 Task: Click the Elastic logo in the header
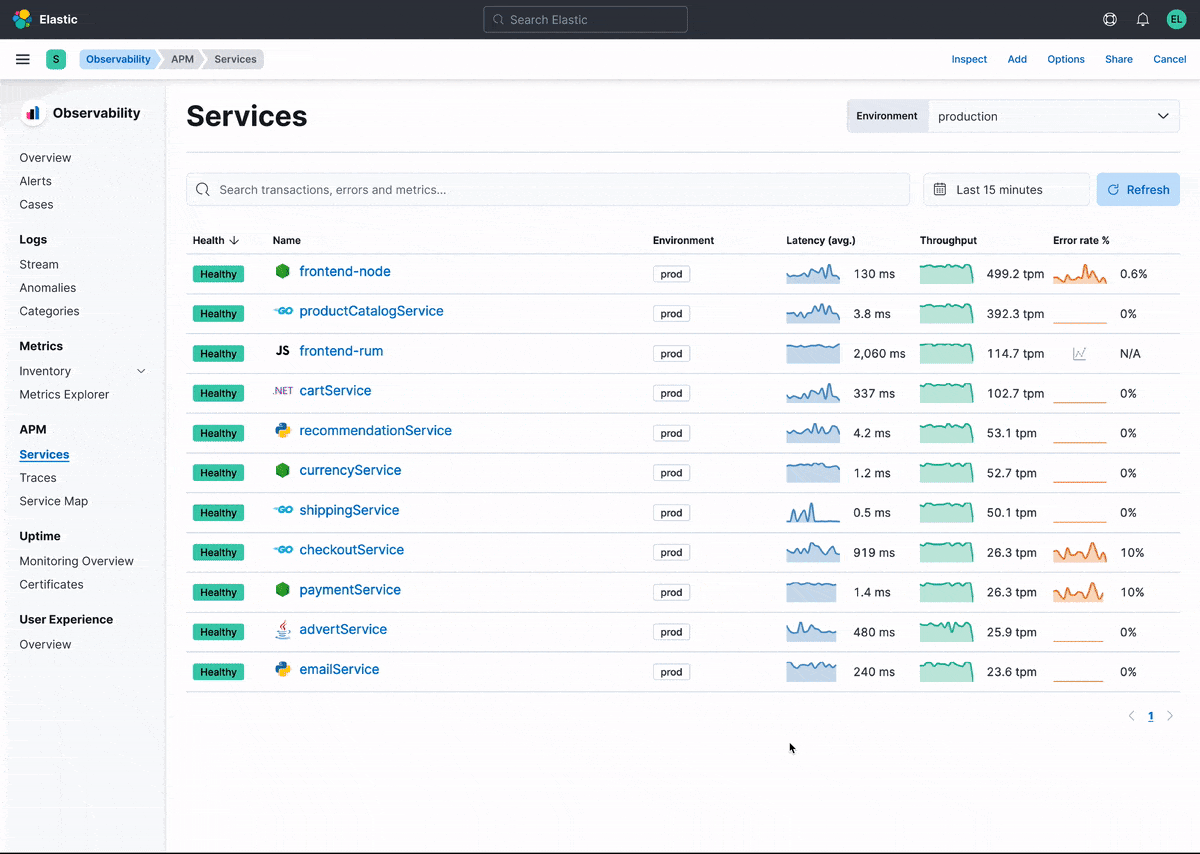coord(22,19)
